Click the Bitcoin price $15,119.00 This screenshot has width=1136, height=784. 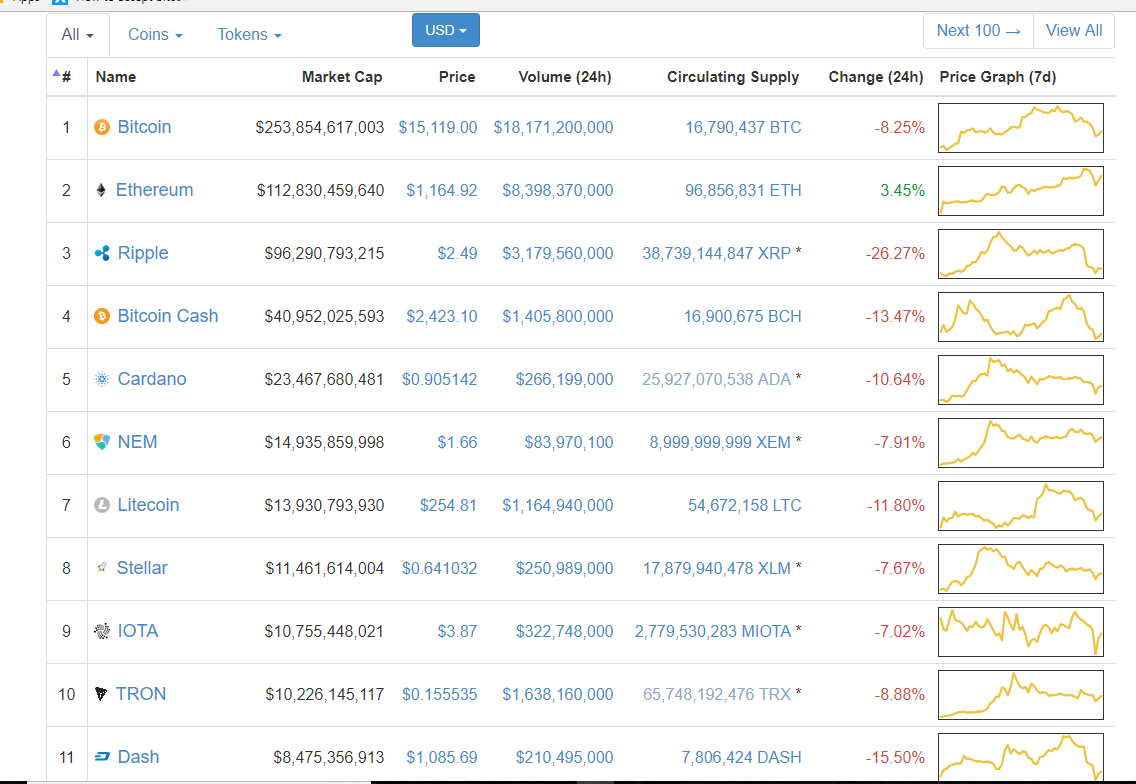[438, 128]
